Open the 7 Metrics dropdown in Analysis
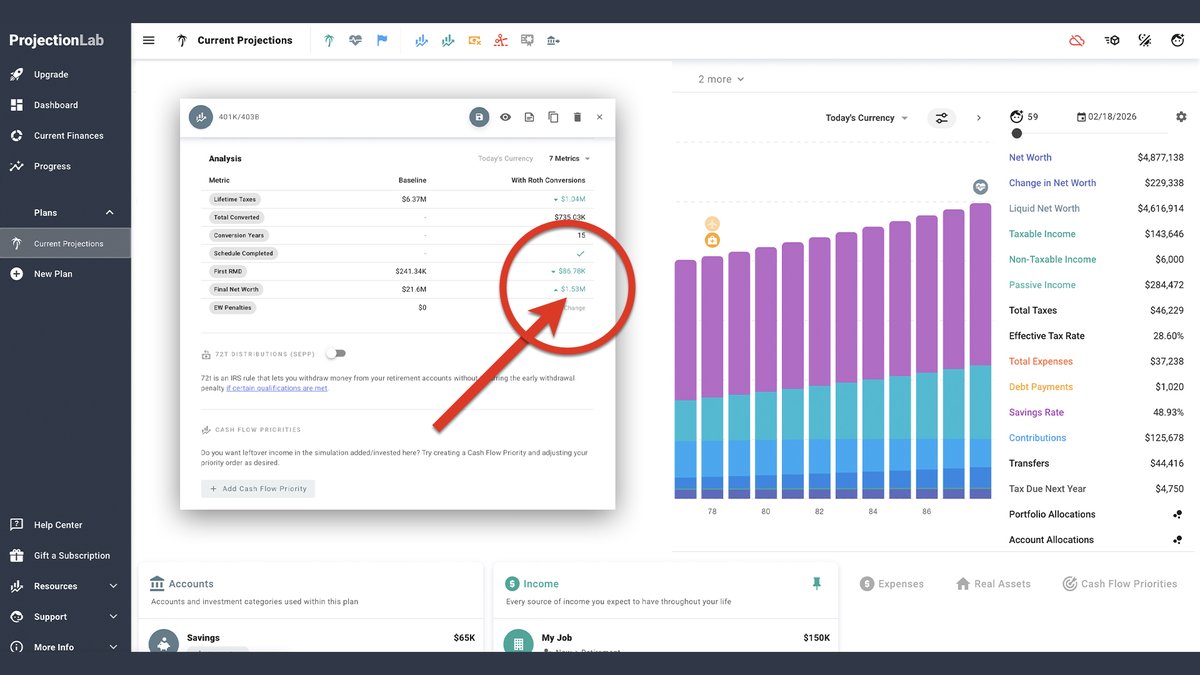 (x=569, y=159)
